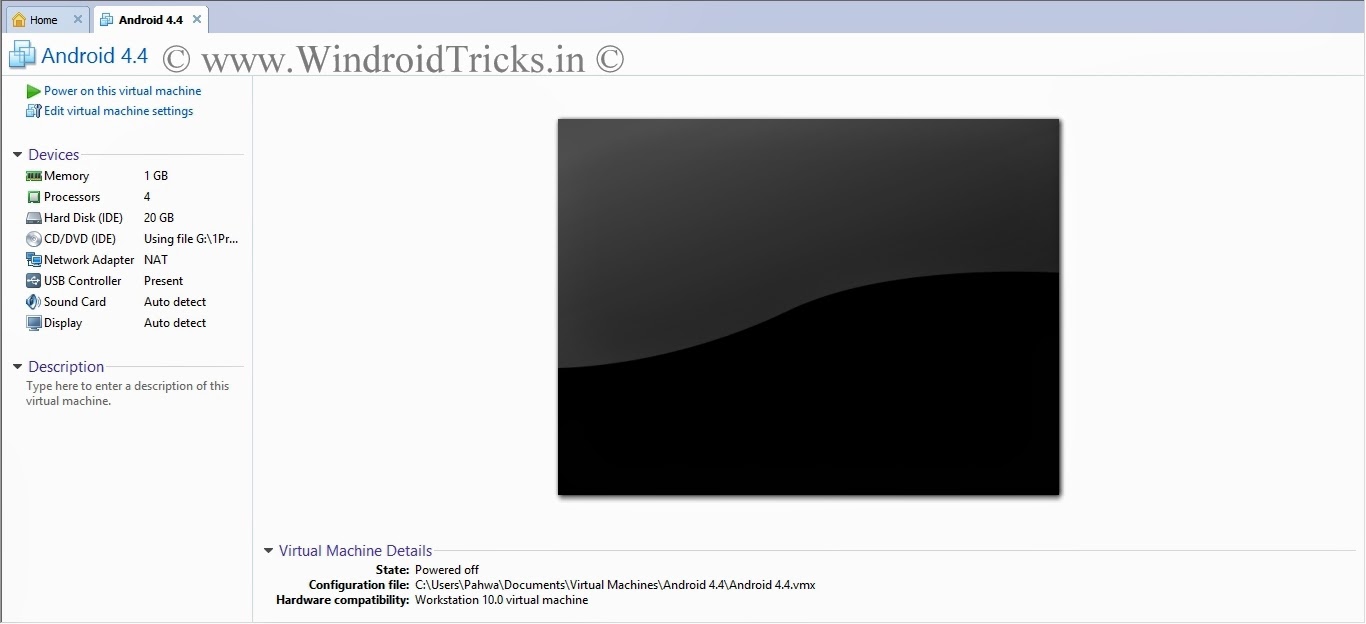Collapse the Virtual Machine Details section
Viewport: 1366px width, 624px height.
coord(268,550)
